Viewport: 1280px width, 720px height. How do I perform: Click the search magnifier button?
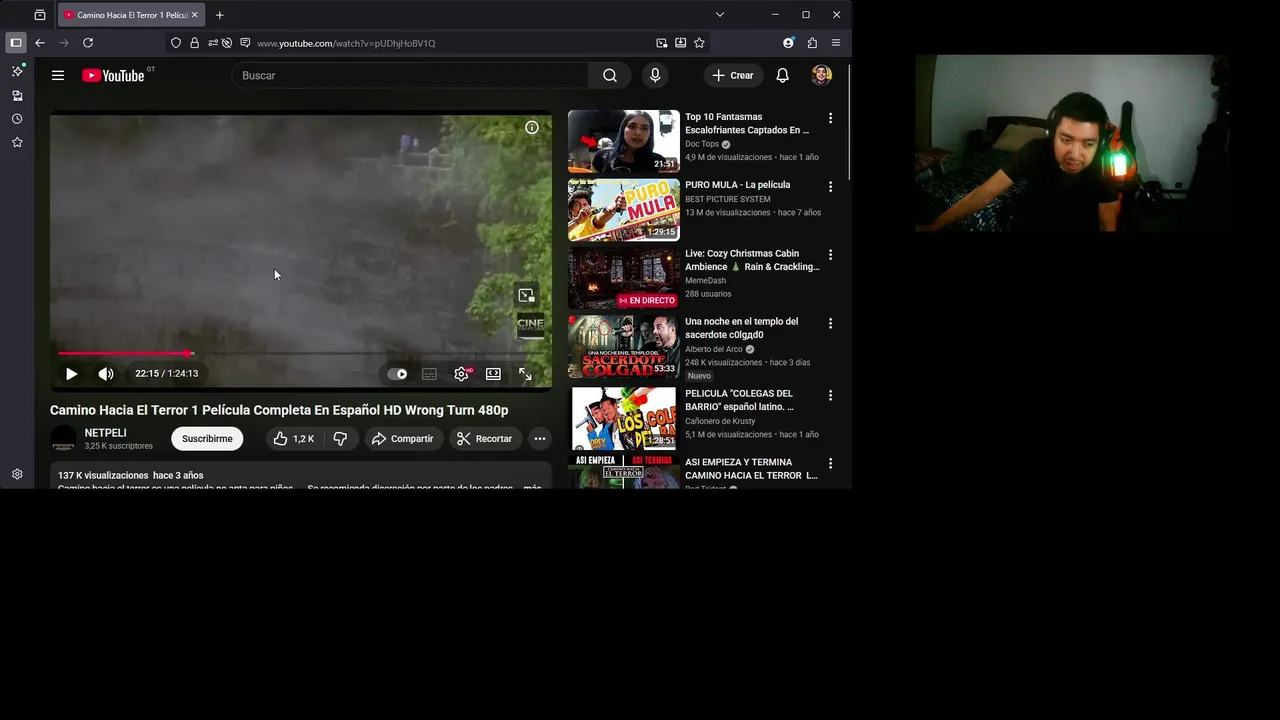610,75
